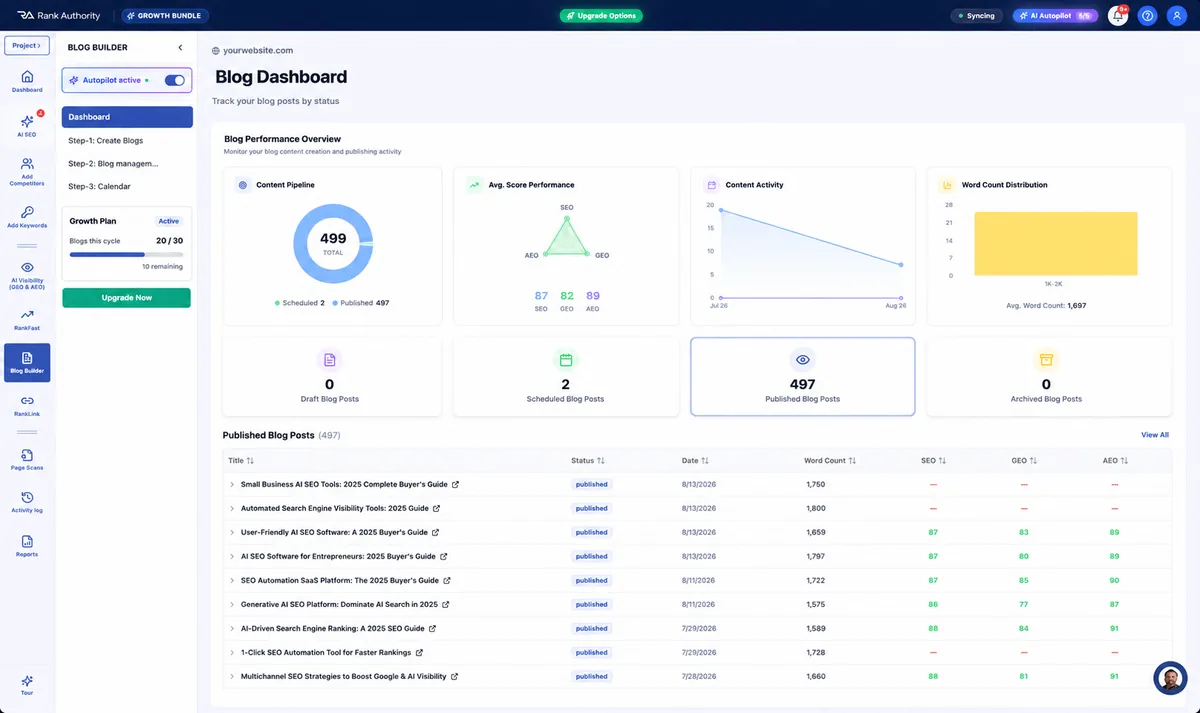
Task: Open notifications bell icon
Action: click(1118, 16)
